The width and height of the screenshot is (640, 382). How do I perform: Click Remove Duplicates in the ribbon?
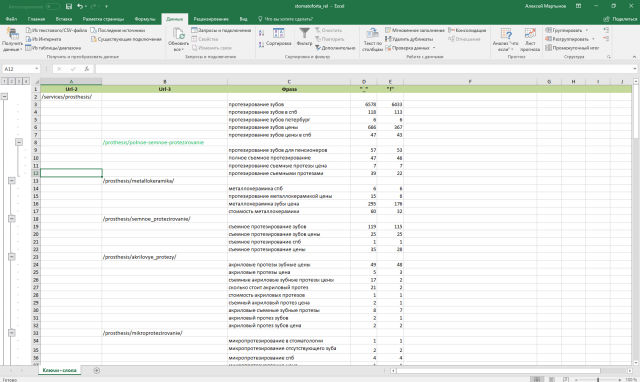(x=409, y=39)
